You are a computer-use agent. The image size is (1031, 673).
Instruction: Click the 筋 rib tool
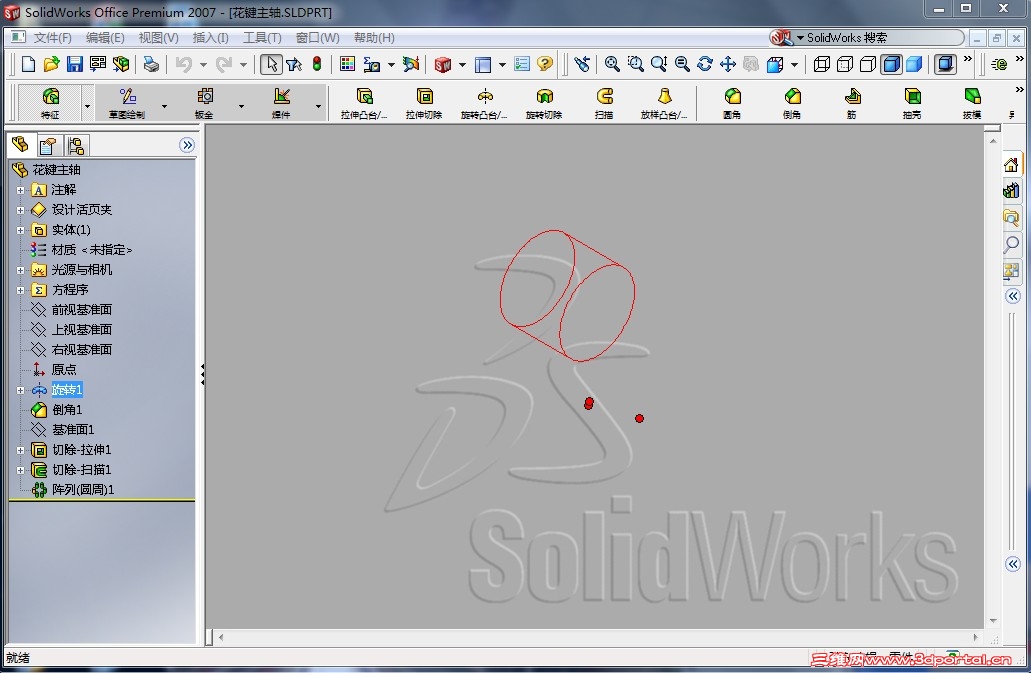pos(852,103)
